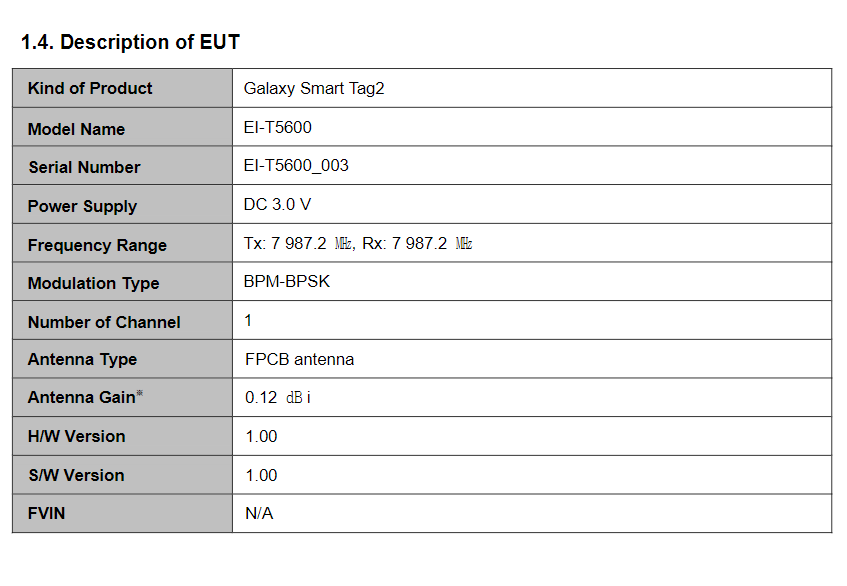Click the "H/W Version" label cell
The height and width of the screenshot is (586, 847).
pos(76,436)
